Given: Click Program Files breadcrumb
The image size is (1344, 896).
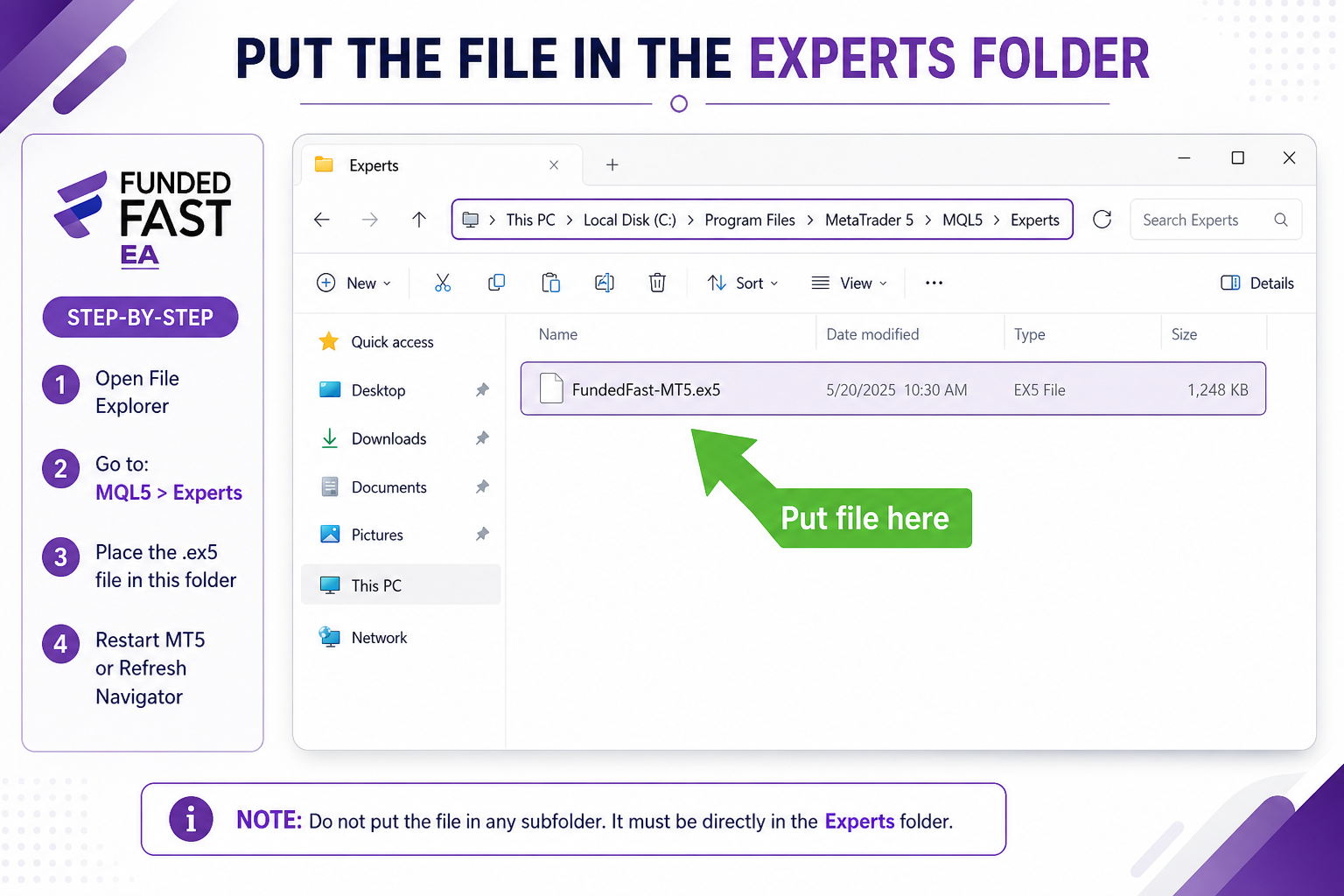Looking at the screenshot, I should pyautogui.click(x=750, y=220).
